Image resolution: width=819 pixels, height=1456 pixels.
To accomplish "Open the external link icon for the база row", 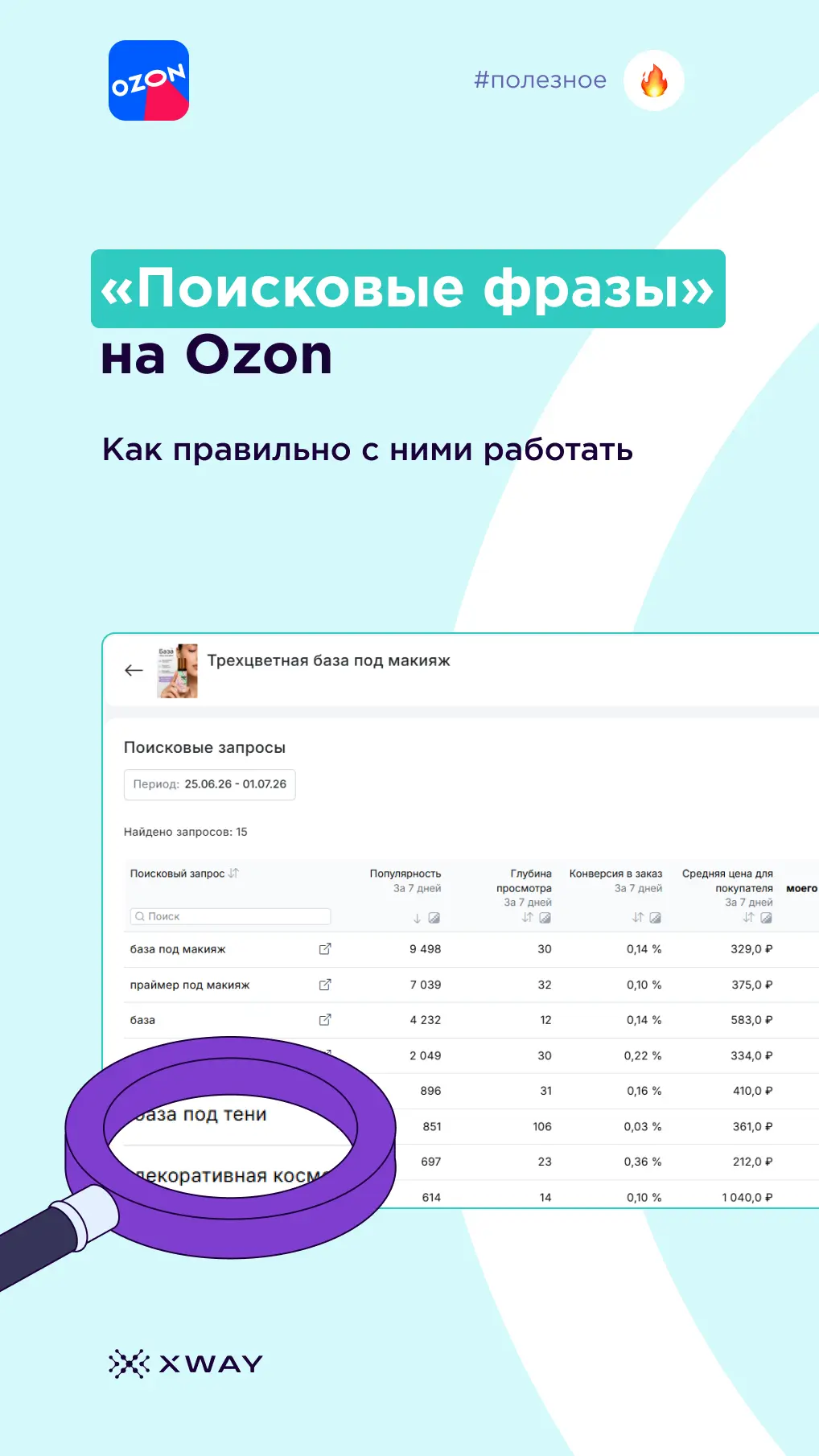I will click(325, 1020).
